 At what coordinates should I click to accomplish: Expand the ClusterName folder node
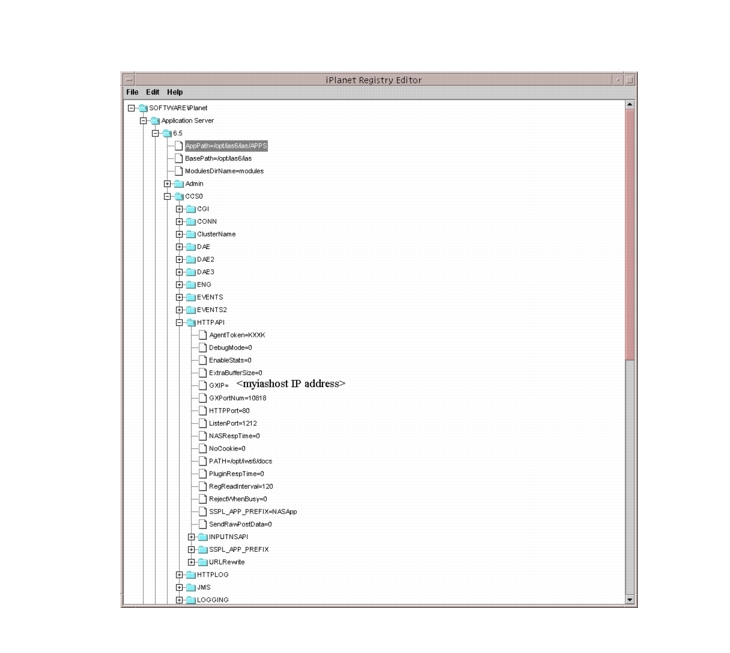(x=179, y=234)
